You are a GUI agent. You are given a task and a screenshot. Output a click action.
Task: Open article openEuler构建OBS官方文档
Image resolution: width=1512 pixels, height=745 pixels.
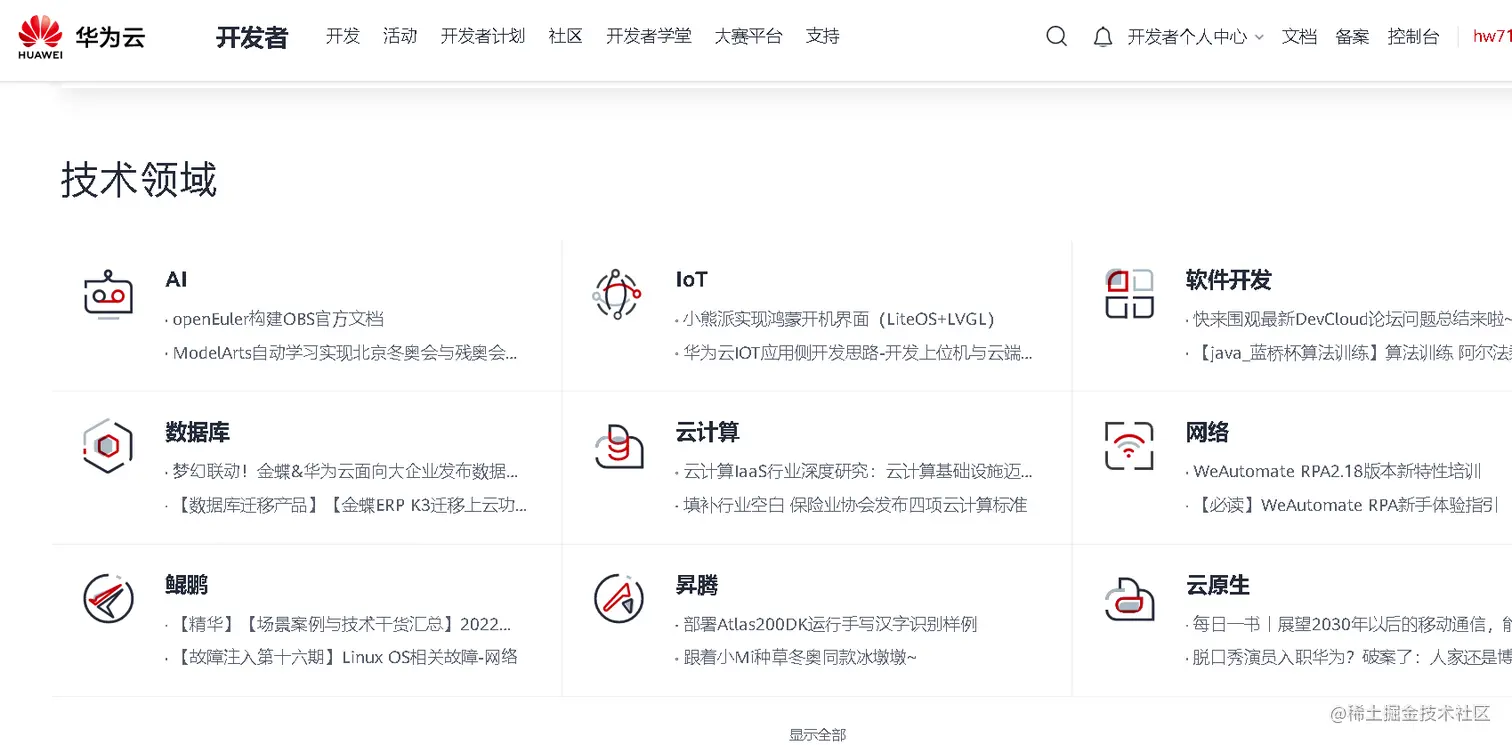[x=278, y=319]
